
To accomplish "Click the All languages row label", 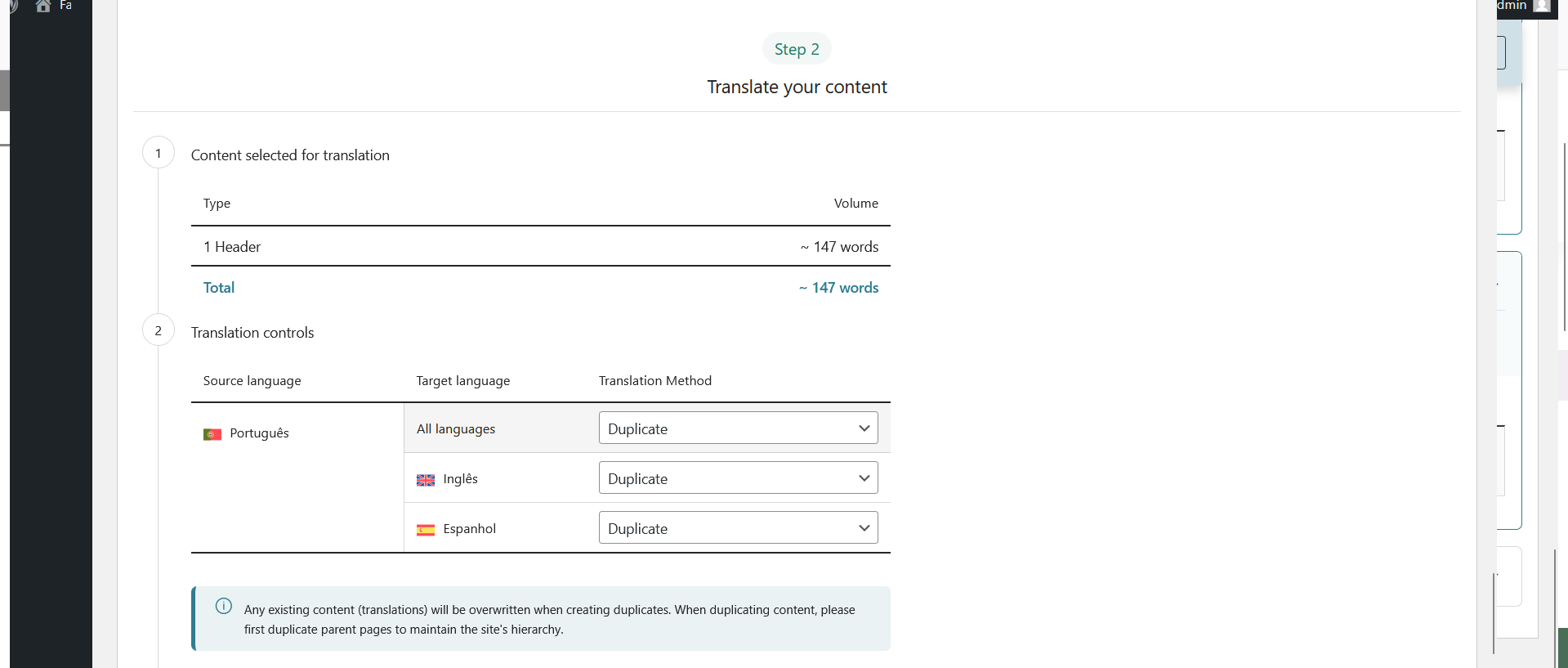I will pos(456,429).
